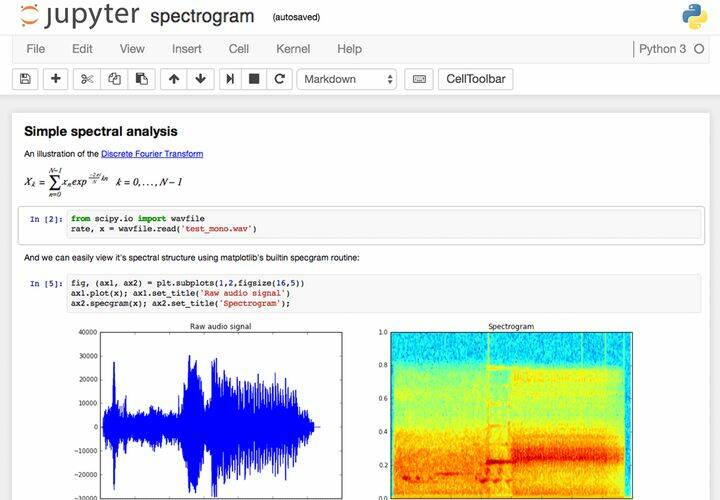Paste cell below clipboard icon
Image resolution: width=720 pixels, height=500 pixels.
click(141, 79)
